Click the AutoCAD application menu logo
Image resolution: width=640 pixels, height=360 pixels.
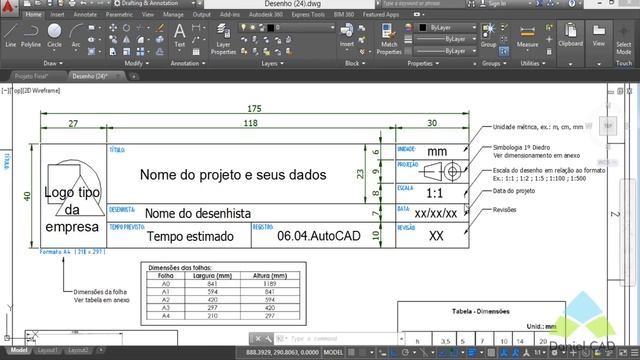coord(9,7)
